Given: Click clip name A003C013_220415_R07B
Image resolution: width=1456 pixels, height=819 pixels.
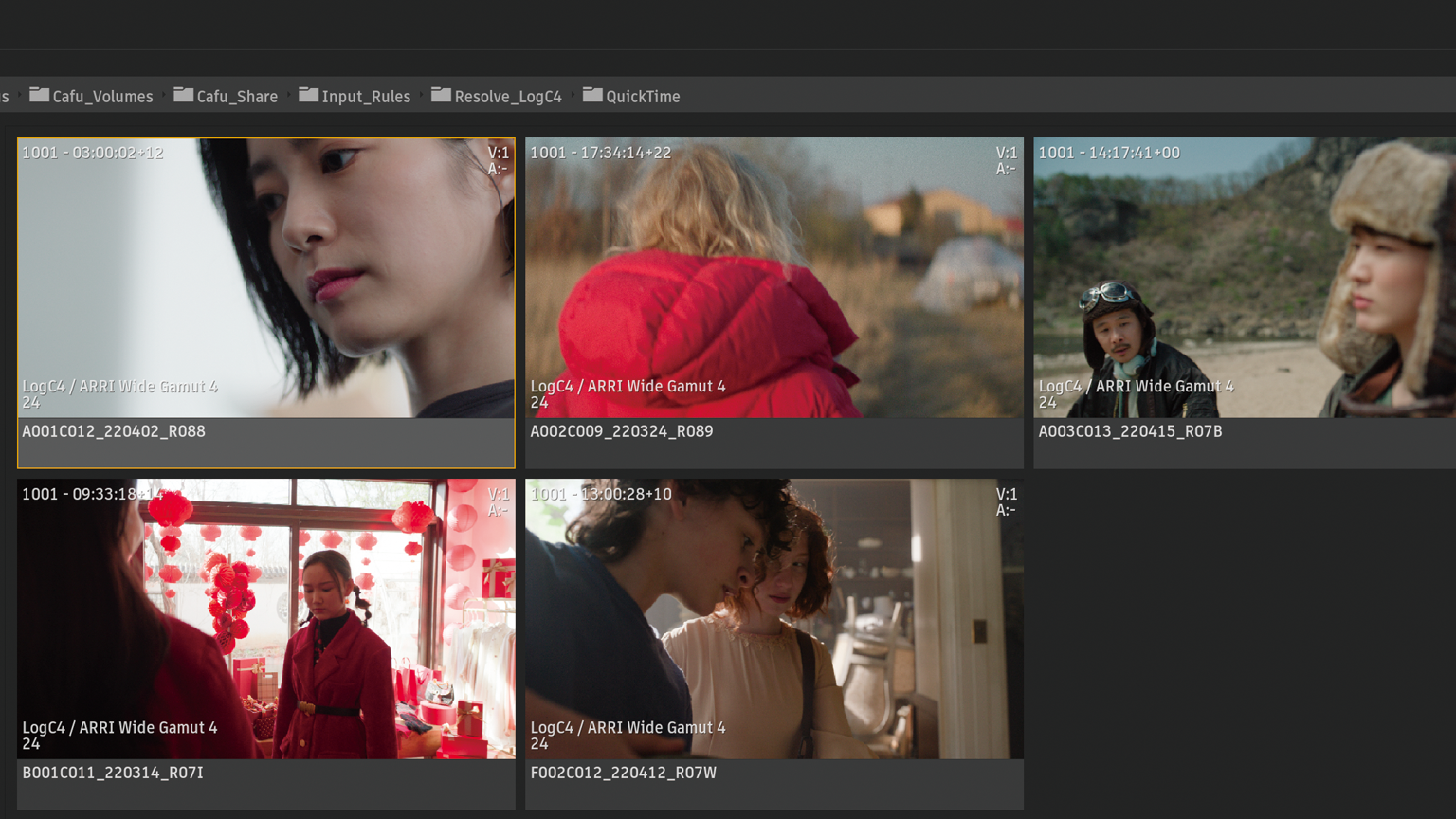Looking at the screenshot, I should tap(1130, 431).
